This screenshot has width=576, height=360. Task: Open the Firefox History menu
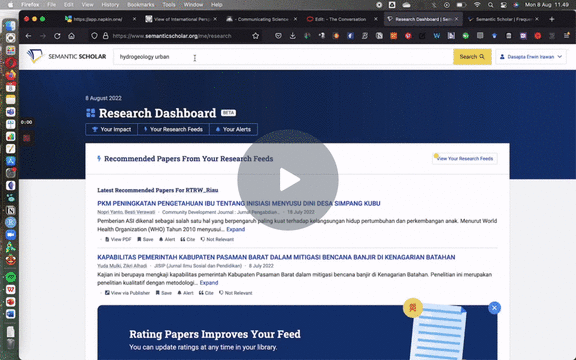tap(110, 5)
